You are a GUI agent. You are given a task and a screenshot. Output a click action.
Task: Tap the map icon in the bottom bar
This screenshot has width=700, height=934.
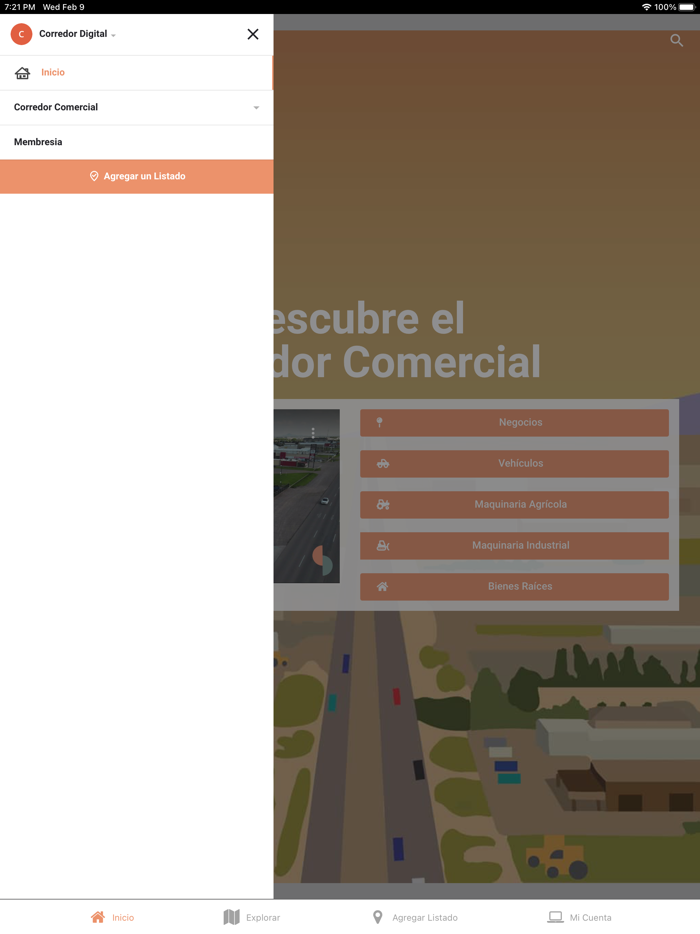point(231,917)
